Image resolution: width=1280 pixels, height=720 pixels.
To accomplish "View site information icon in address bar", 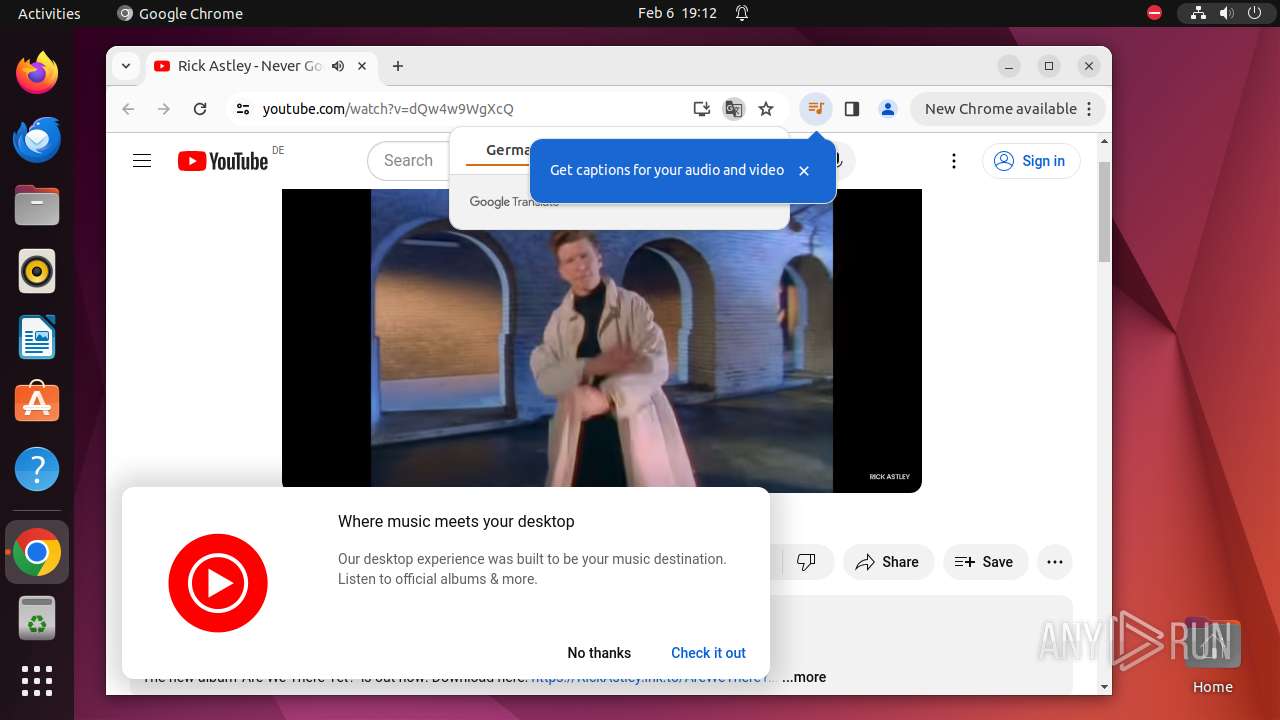I will pyautogui.click(x=243, y=109).
